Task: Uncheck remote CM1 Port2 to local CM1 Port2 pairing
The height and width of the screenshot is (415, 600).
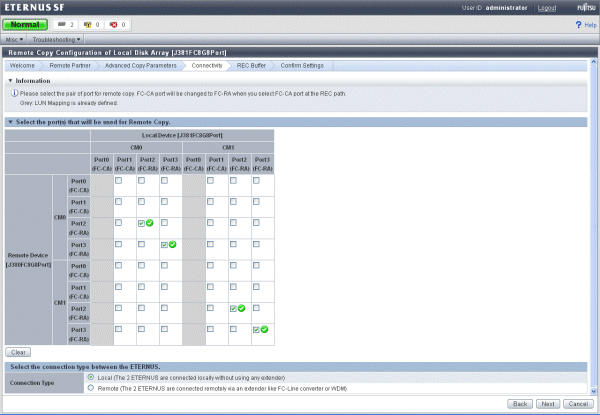Action: [233, 309]
